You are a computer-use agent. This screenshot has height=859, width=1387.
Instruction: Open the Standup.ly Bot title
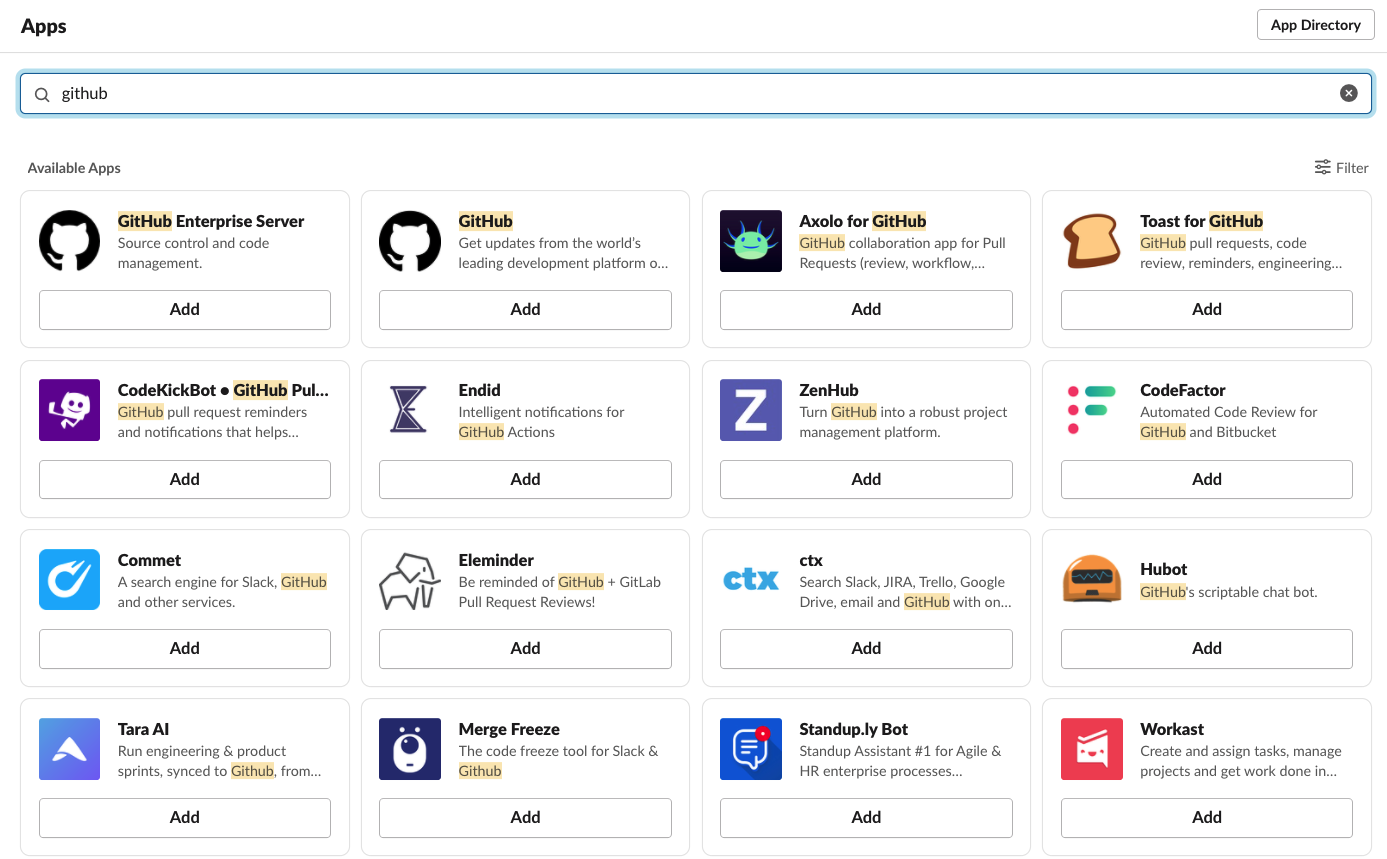(854, 729)
